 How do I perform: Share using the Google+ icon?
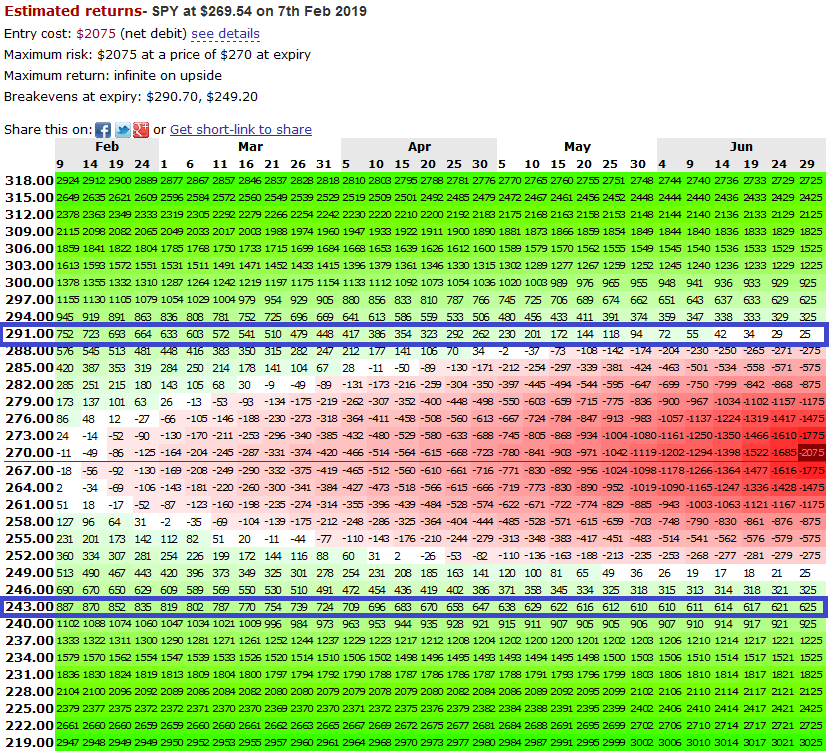click(141, 130)
